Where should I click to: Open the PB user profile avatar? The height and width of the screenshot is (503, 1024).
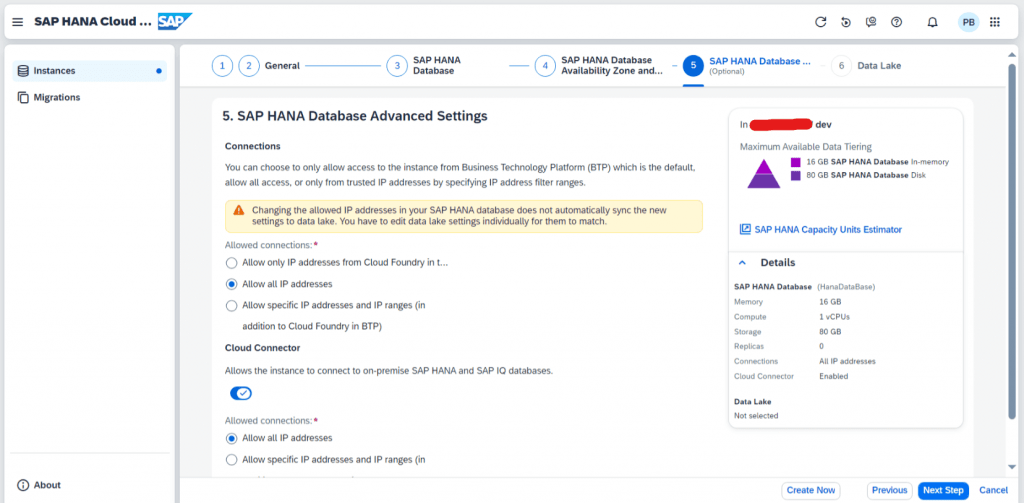point(968,22)
